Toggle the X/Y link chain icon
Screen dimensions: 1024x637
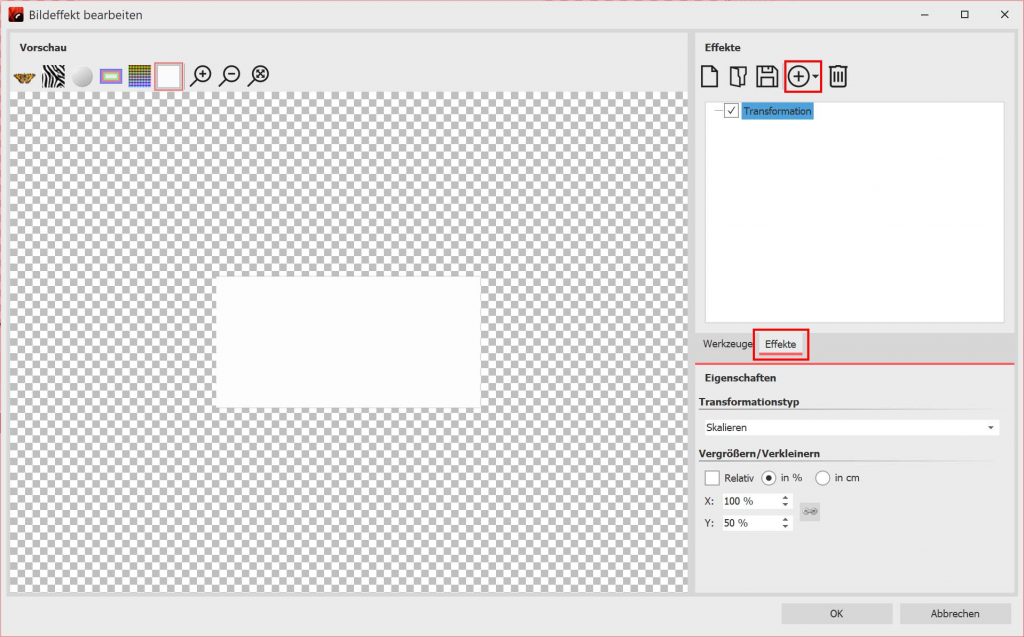[x=810, y=512]
